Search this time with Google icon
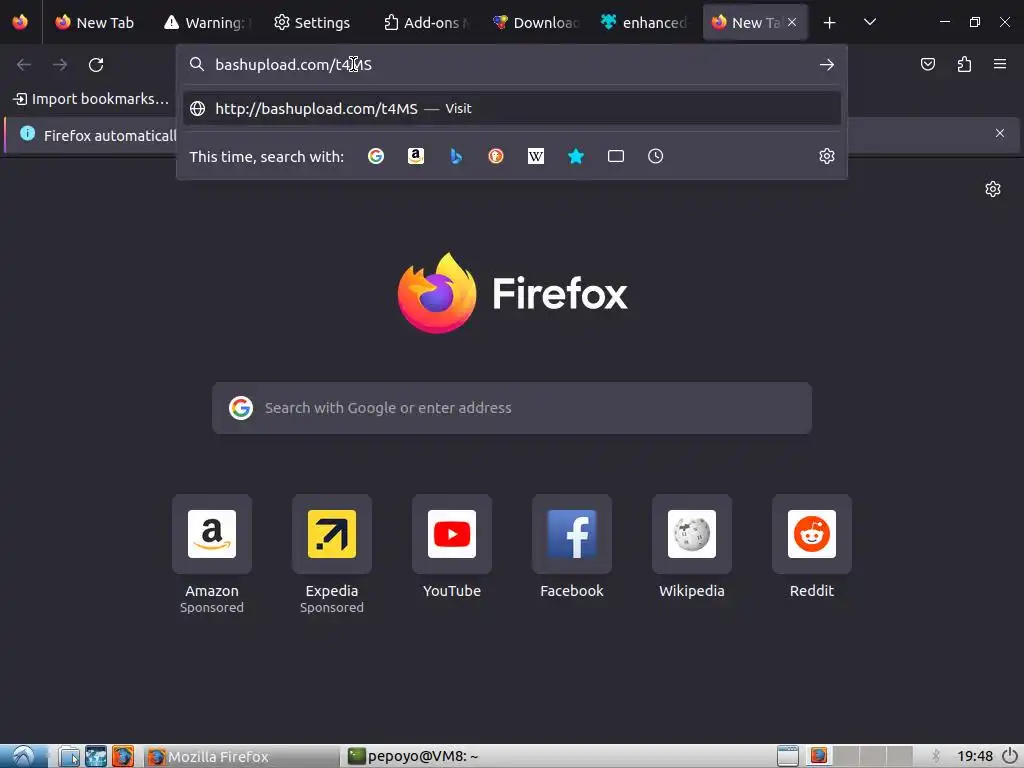Viewport: 1024px width, 768px height. click(376, 156)
